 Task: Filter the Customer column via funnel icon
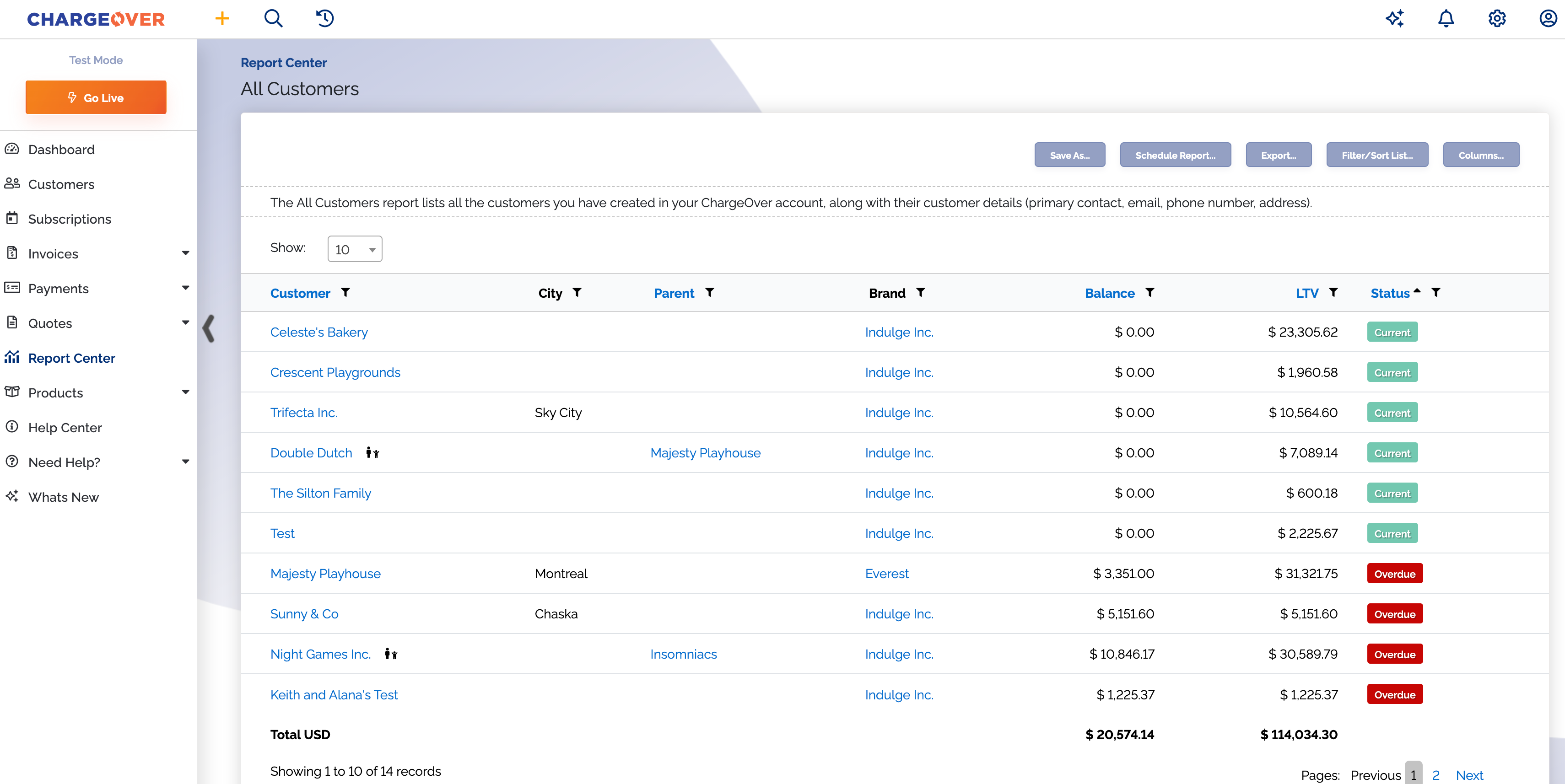(345, 293)
